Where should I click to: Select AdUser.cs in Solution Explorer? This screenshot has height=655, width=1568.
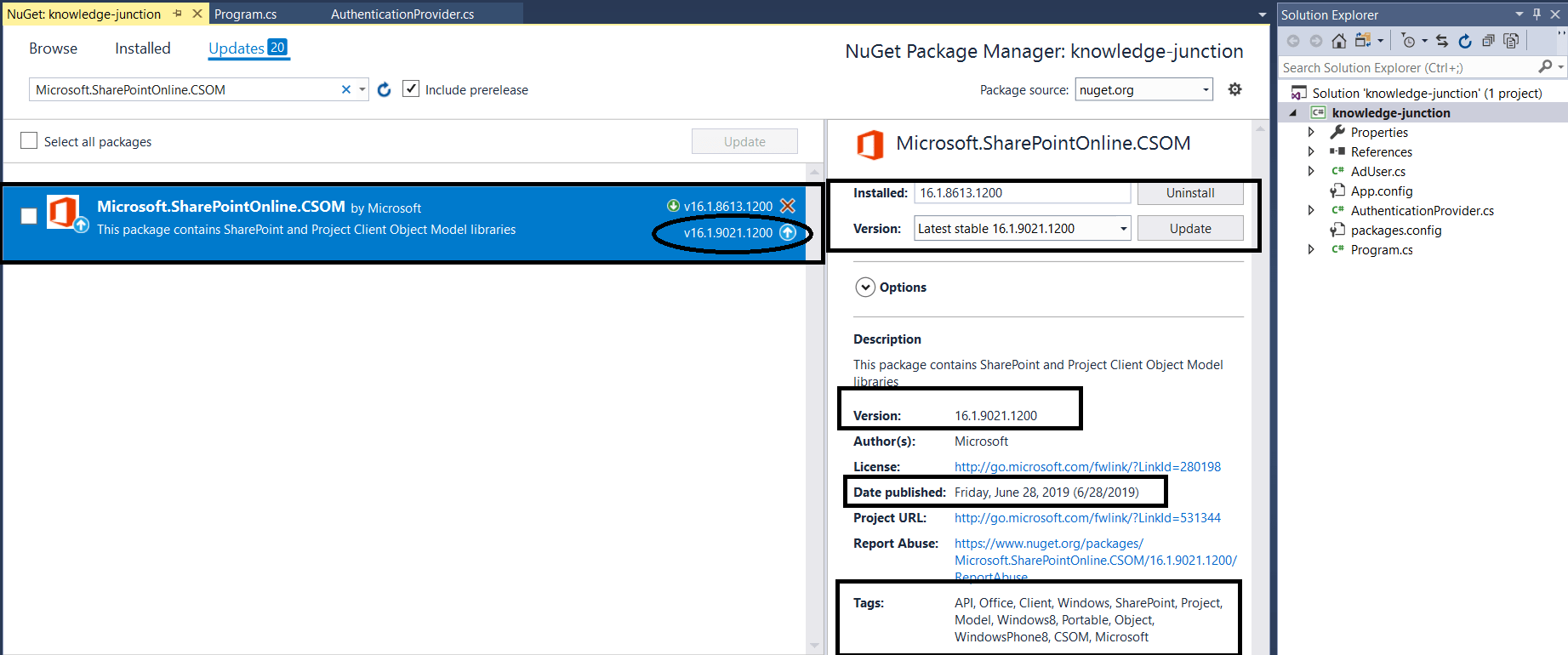tap(1377, 171)
